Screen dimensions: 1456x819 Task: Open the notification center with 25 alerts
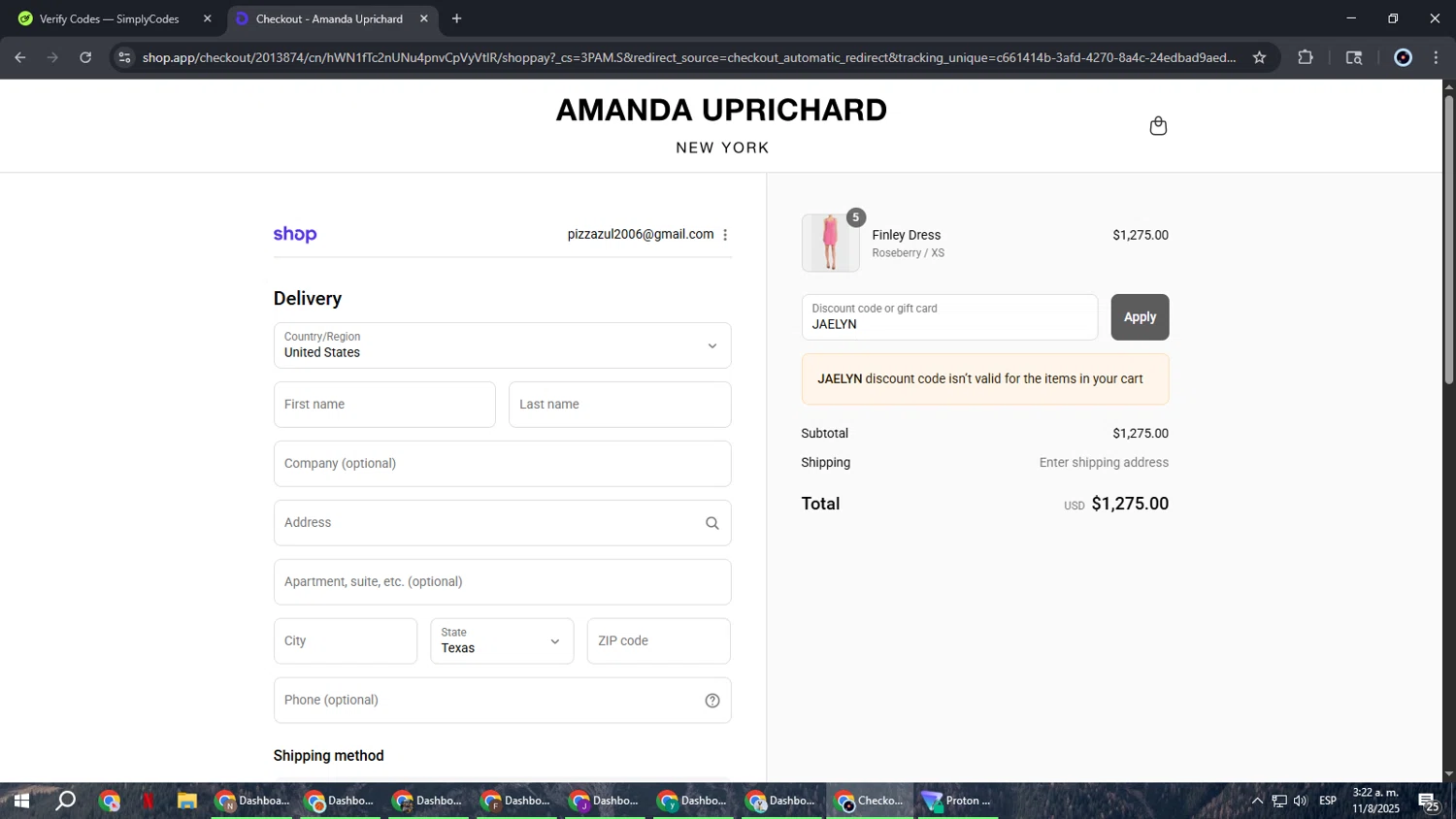point(1430,802)
